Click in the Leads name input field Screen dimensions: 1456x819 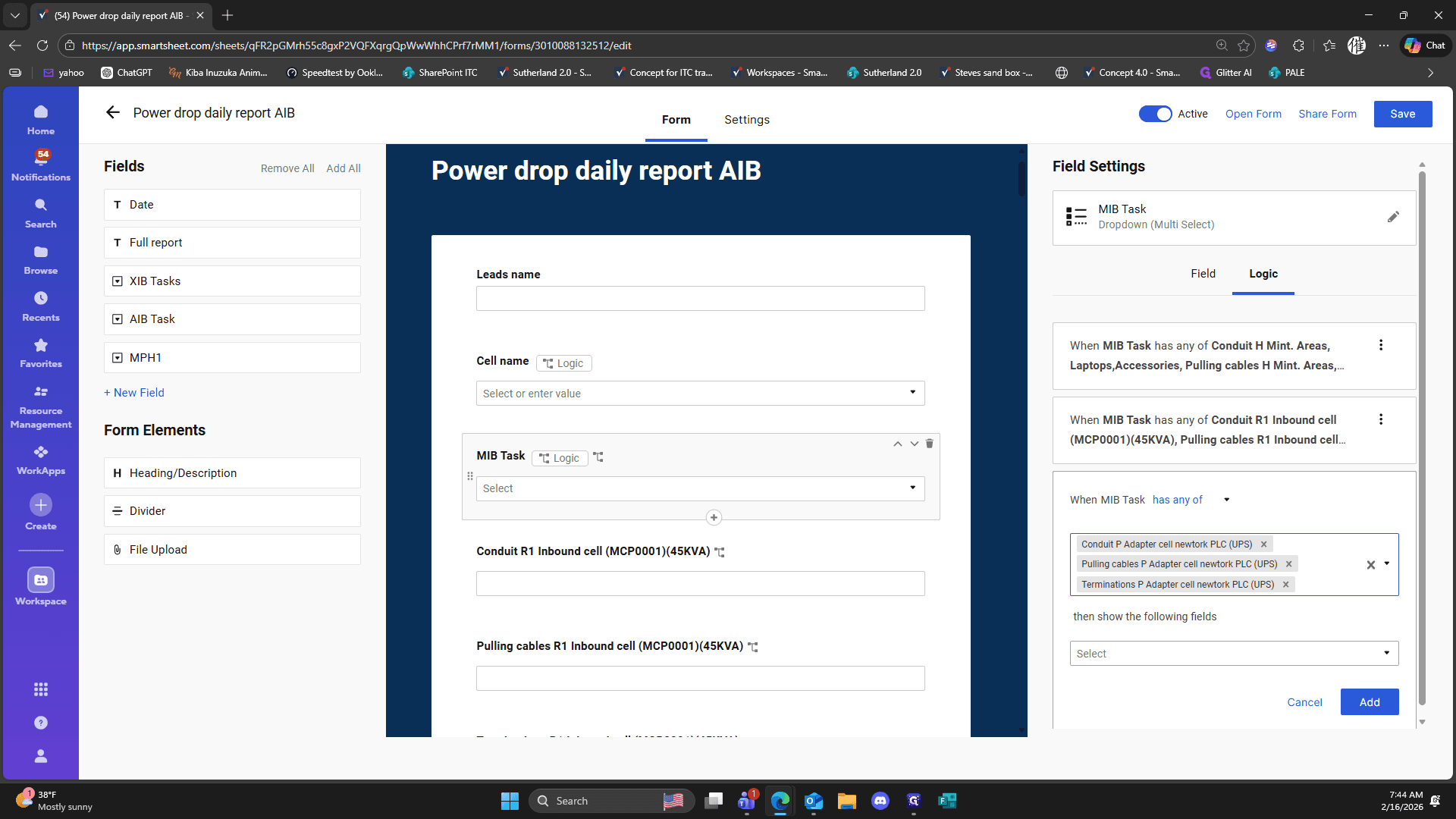point(700,298)
